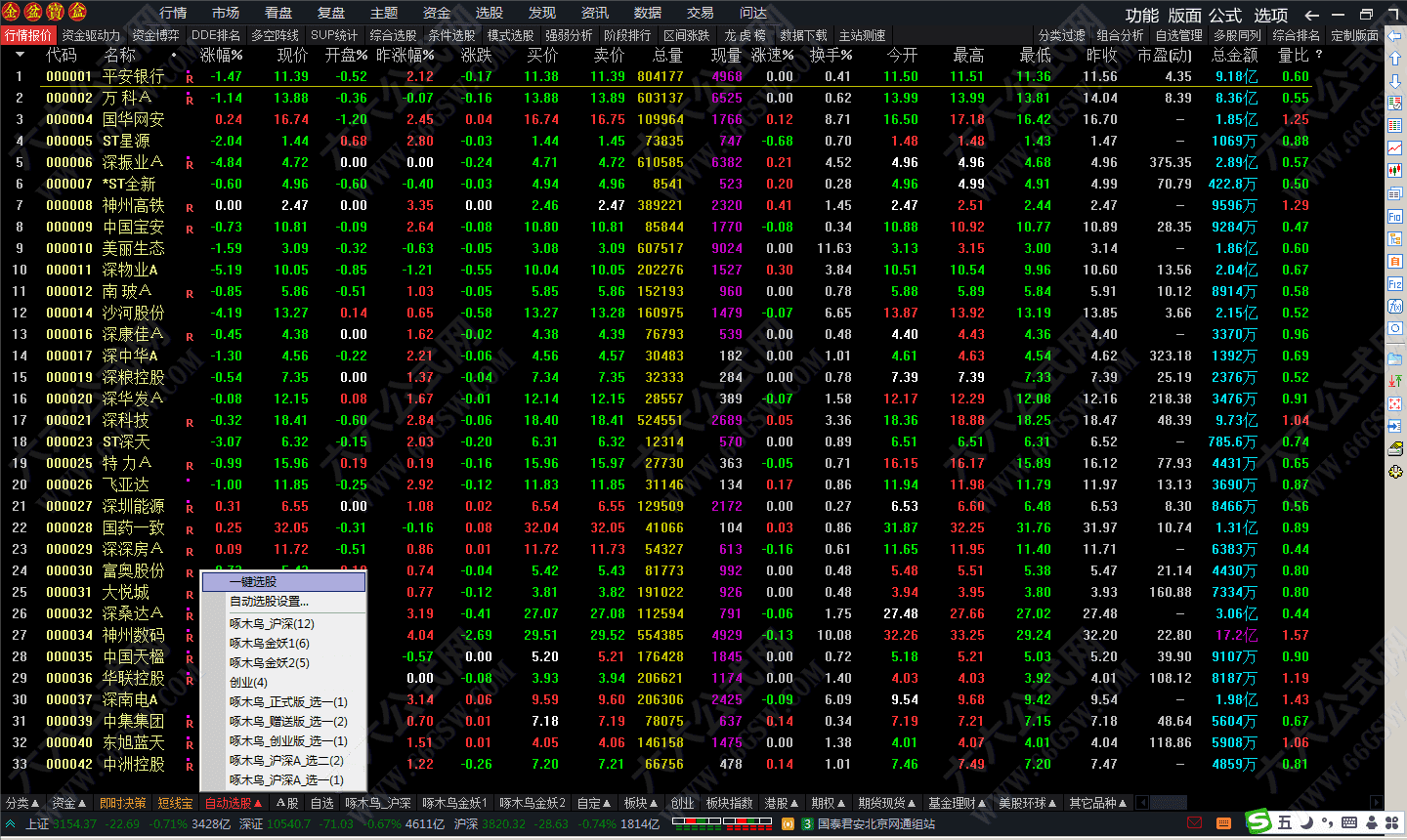Expand the 分类 category tab at bottom

pyautogui.click(x=22, y=803)
